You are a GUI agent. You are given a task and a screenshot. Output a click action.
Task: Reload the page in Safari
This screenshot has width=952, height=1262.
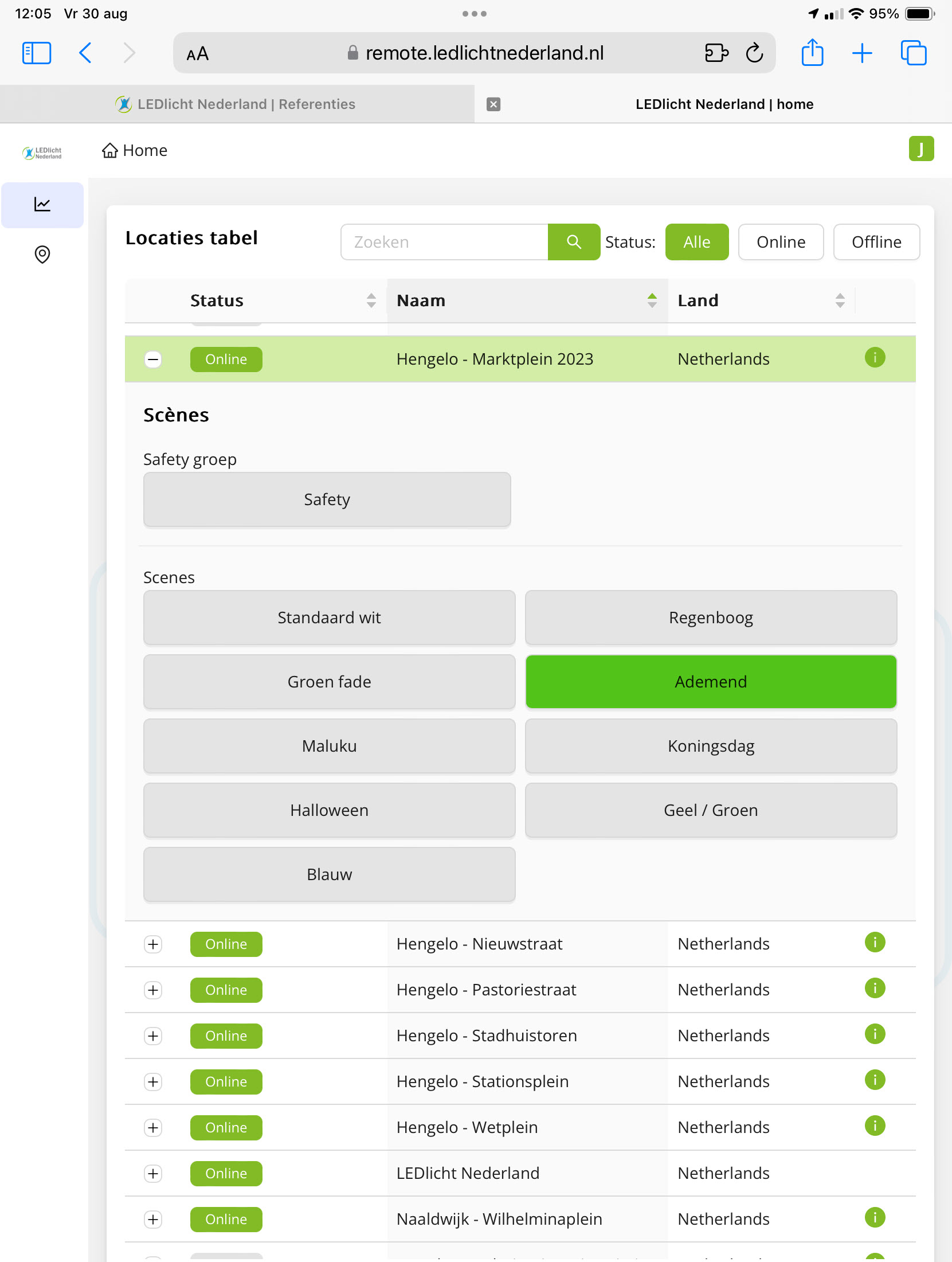click(755, 53)
